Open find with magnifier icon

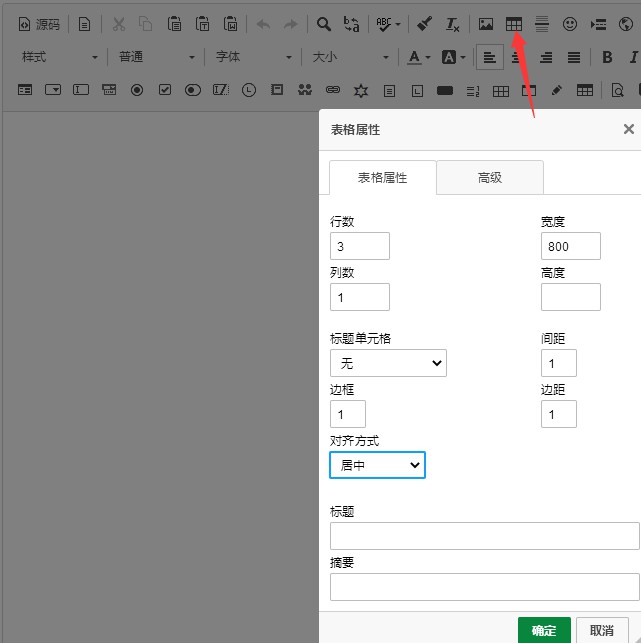tap(324, 25)
